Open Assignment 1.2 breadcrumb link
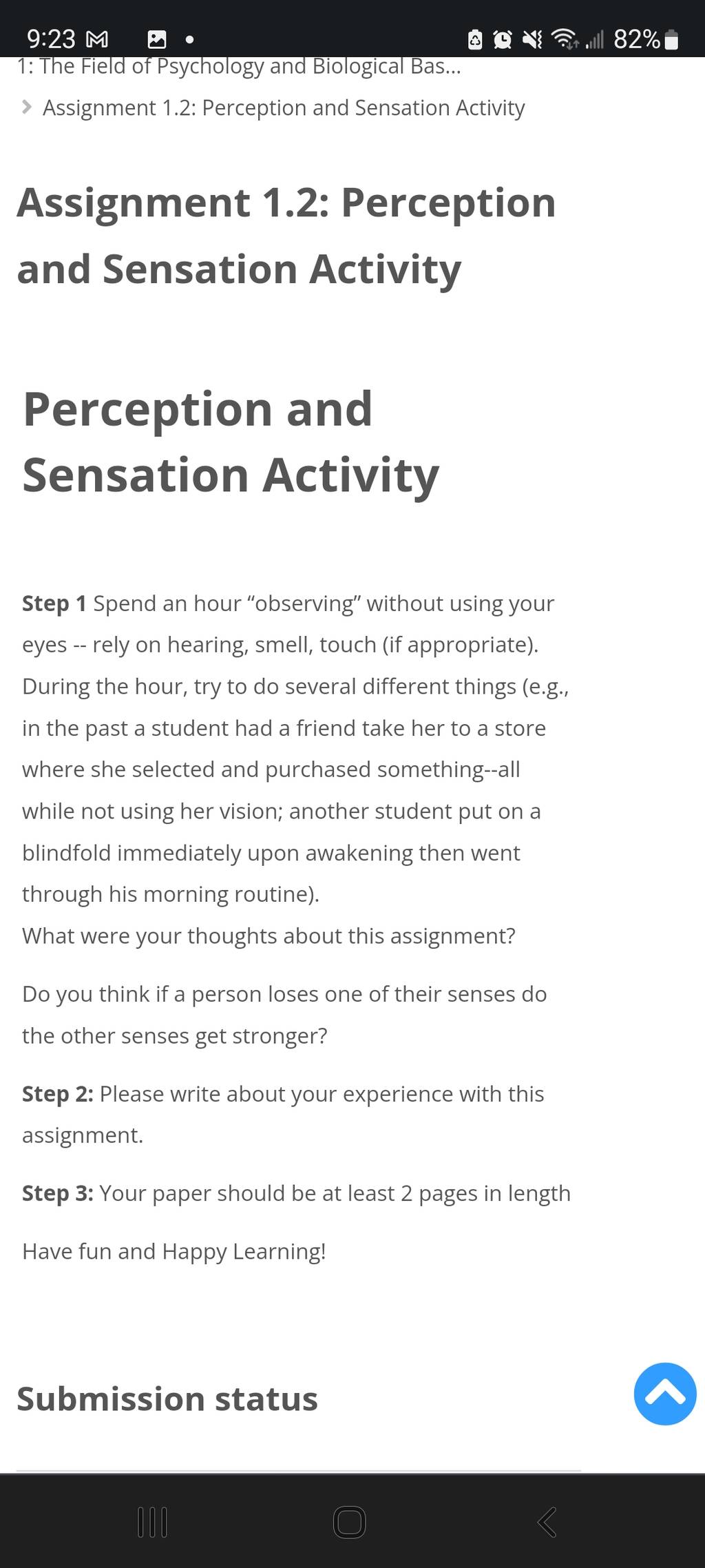 point(284,108)
